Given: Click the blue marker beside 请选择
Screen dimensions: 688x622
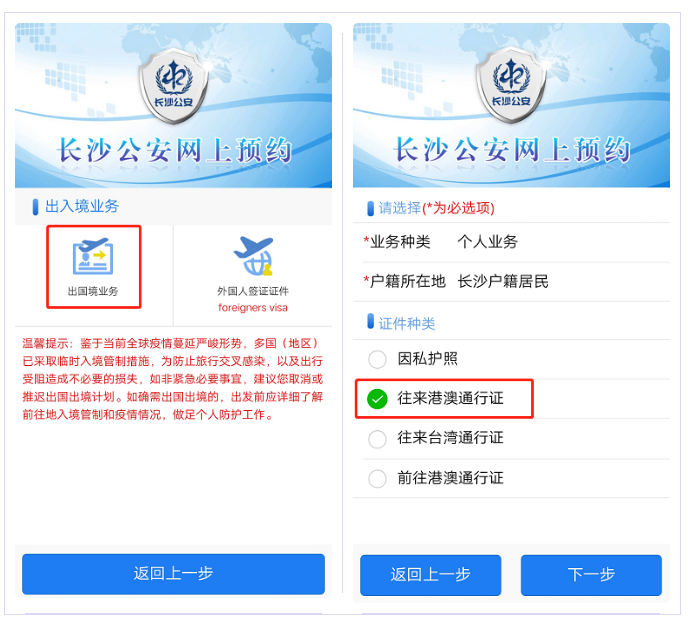Looking at the screenshot, I should tap(370, 208).
